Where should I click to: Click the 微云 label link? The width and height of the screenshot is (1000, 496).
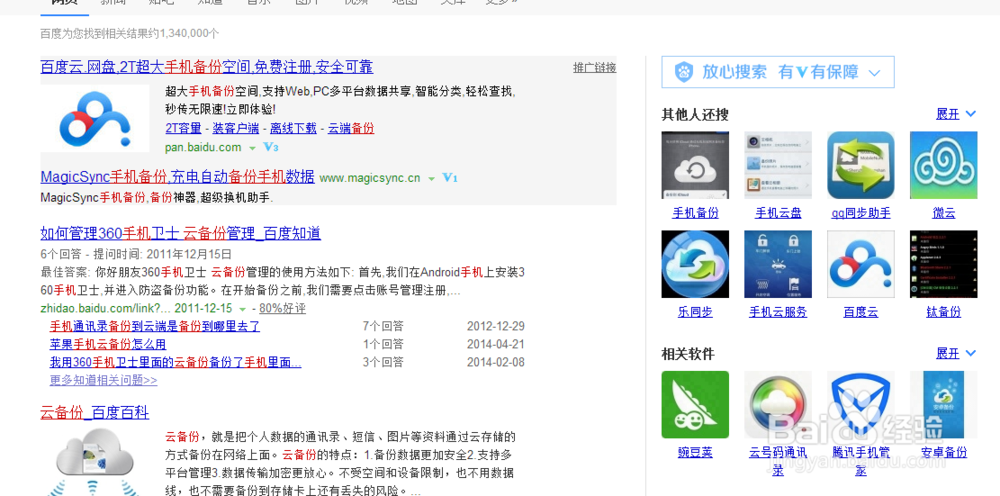[944, 213]
